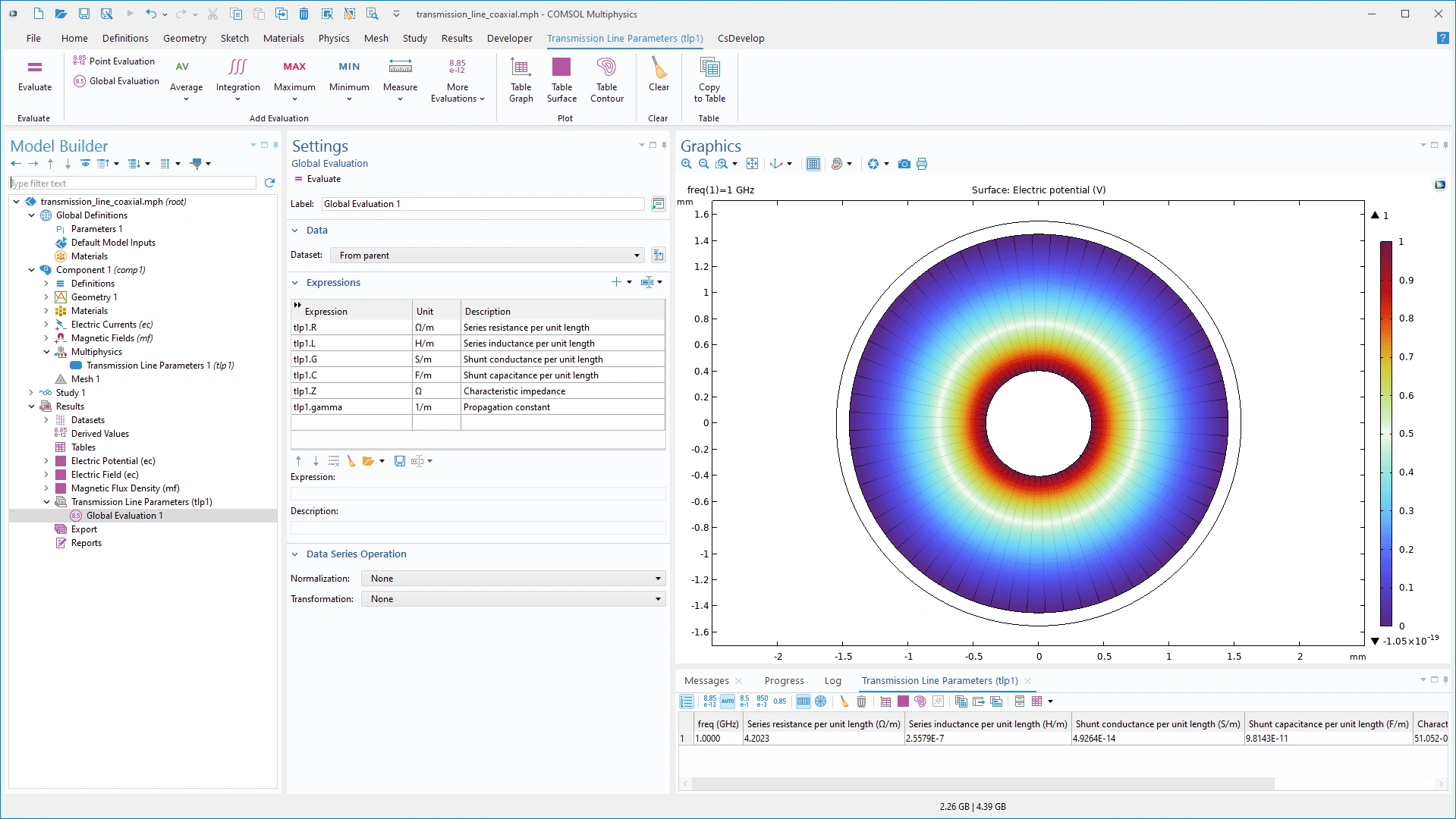Image resolution: width=1456 pixels, height=819 pixels.
Task: Open the Normalization dropdown
Action: tap(513, 579)
